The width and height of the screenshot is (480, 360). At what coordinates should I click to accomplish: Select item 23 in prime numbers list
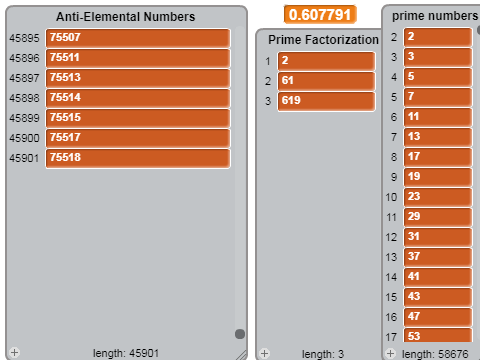click(x=438, y=197)
